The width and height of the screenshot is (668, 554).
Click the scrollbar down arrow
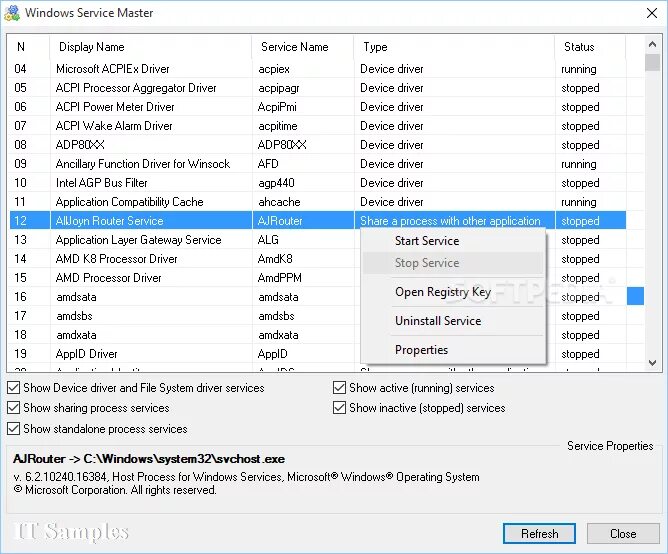pyautogui.click(x=652, y=363)
